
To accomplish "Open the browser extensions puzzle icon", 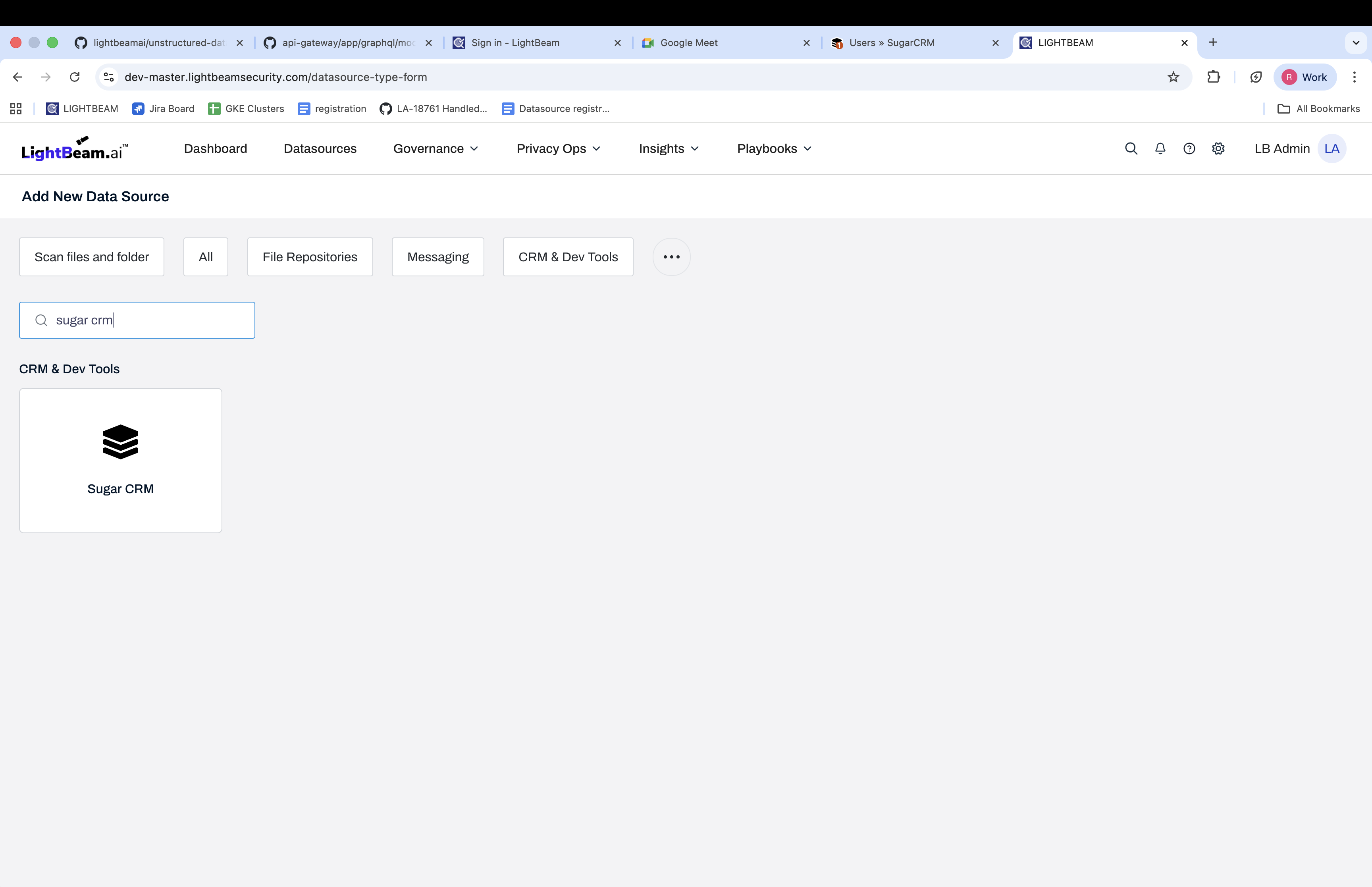I will click(x=1213, y=77).
